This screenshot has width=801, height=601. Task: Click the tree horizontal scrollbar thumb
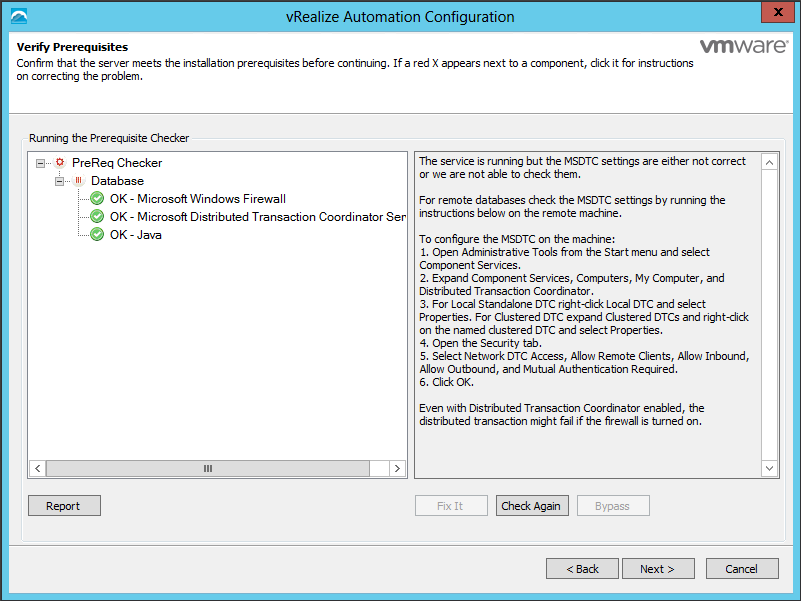point(207,468)
